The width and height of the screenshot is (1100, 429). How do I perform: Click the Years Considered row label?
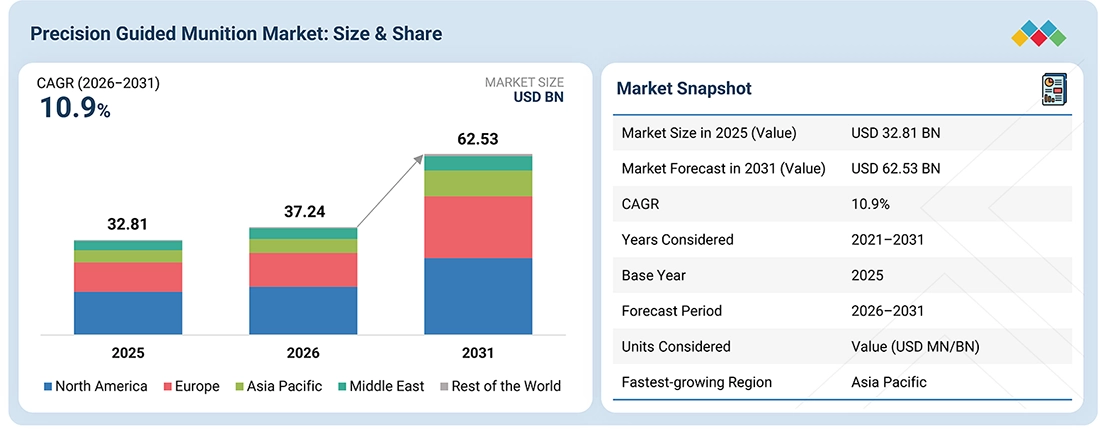pyautogui.click(x=678, y=240)
